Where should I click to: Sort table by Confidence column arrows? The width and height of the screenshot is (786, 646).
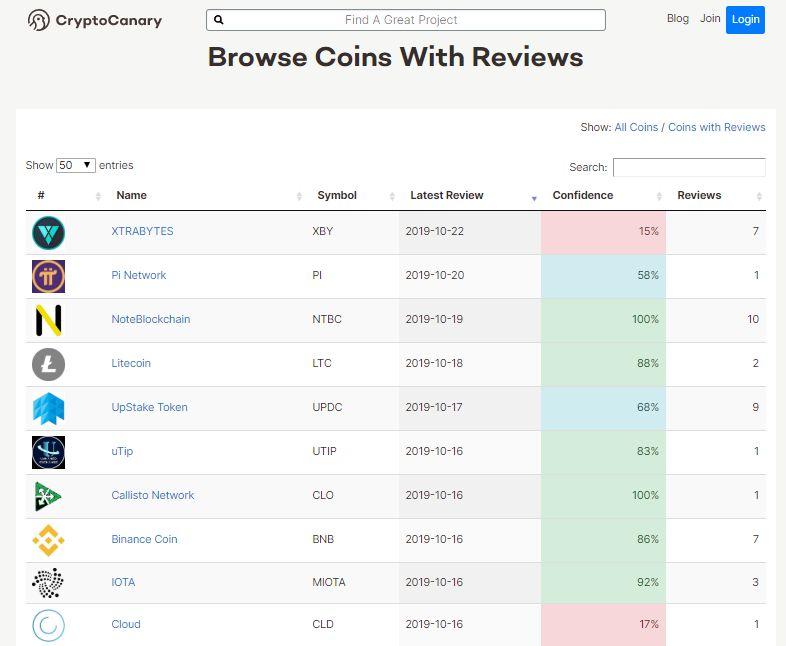pyautogui.click(x=659, y=196)
